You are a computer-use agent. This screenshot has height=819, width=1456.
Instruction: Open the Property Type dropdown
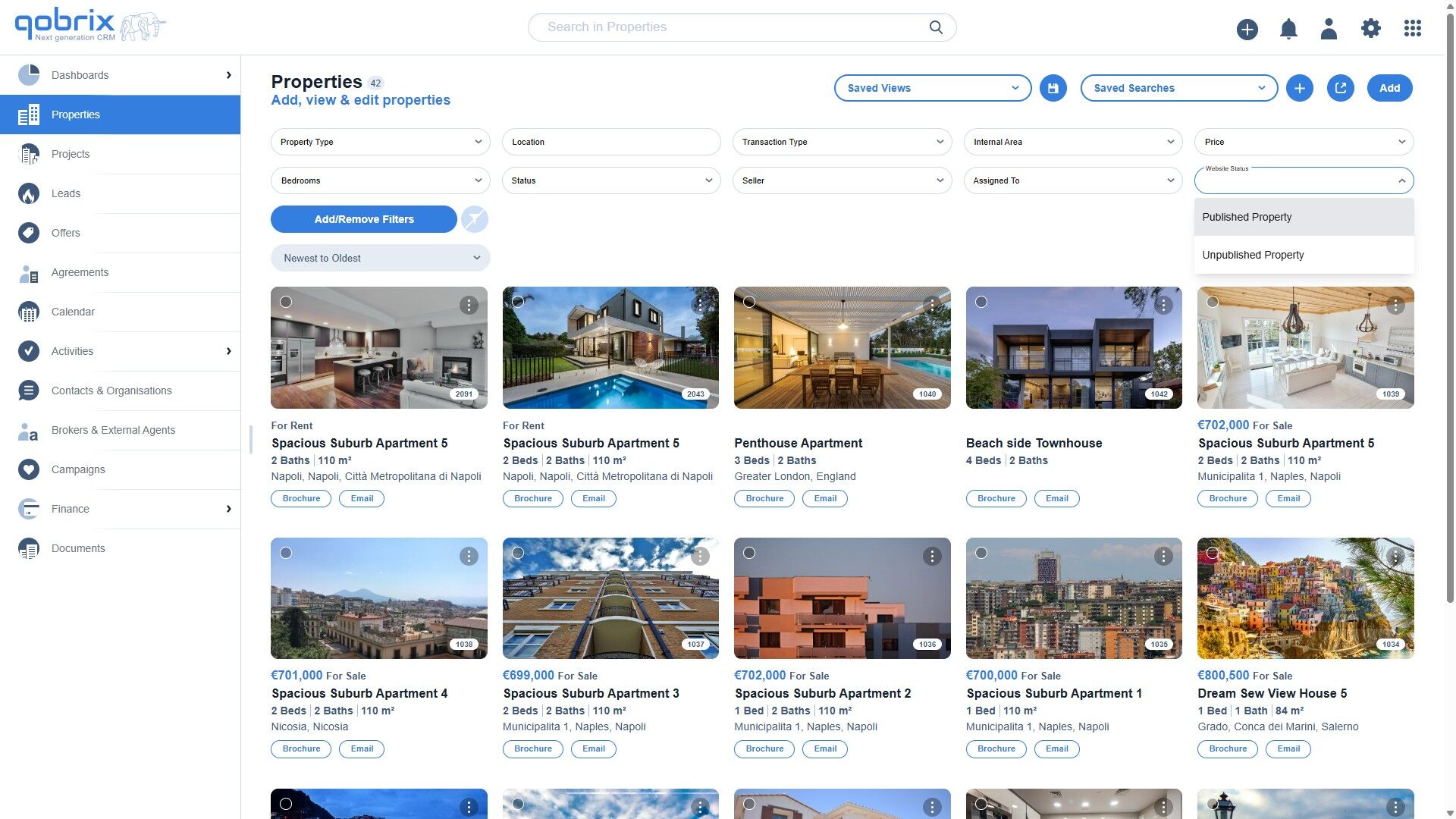(380, 142)
